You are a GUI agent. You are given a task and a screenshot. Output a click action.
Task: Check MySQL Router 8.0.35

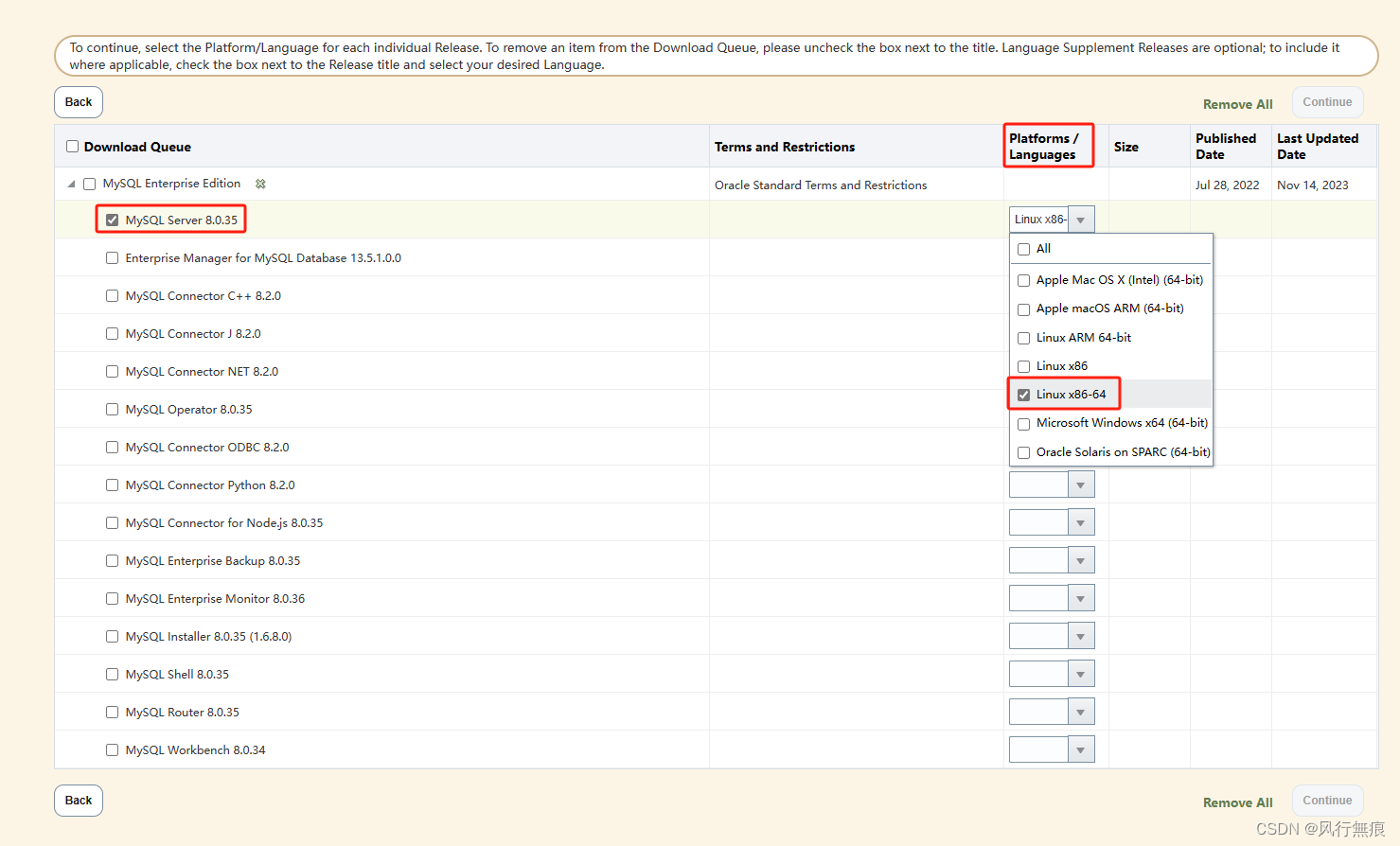[x=113, y=712]
